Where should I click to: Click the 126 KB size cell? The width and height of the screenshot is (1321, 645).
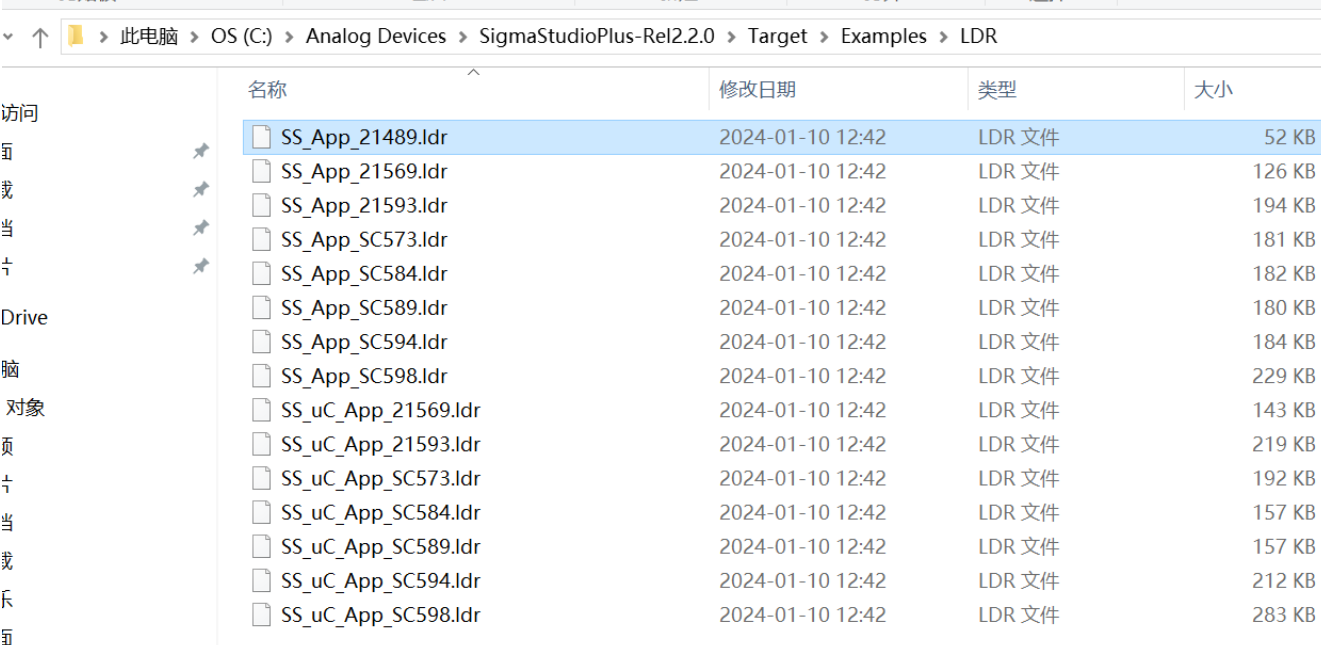point(1284,171)
